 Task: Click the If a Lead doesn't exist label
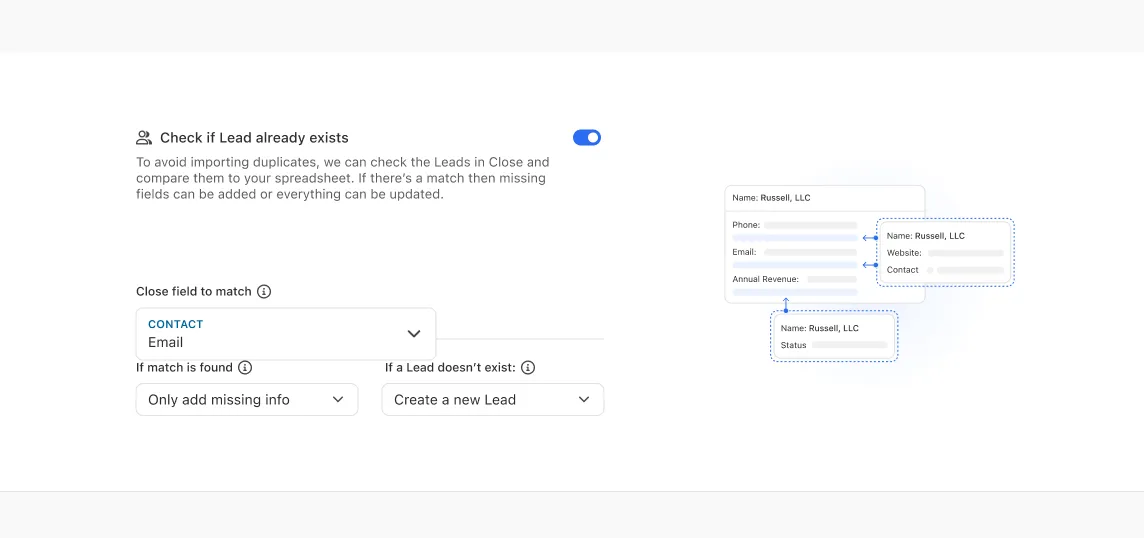[450, 368]
